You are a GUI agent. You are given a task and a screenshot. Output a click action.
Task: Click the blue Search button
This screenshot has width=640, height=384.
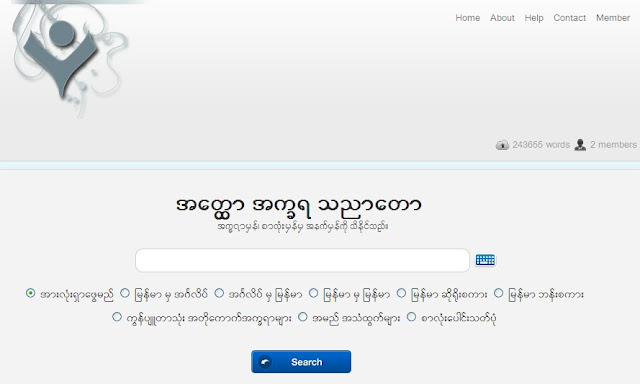[301, 362]
